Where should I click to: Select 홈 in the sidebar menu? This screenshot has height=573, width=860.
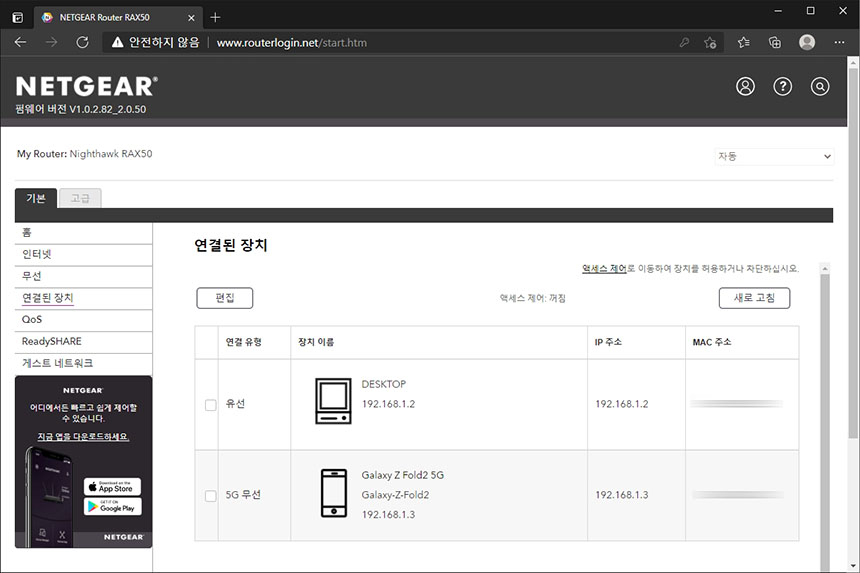[x=83, y=232]
